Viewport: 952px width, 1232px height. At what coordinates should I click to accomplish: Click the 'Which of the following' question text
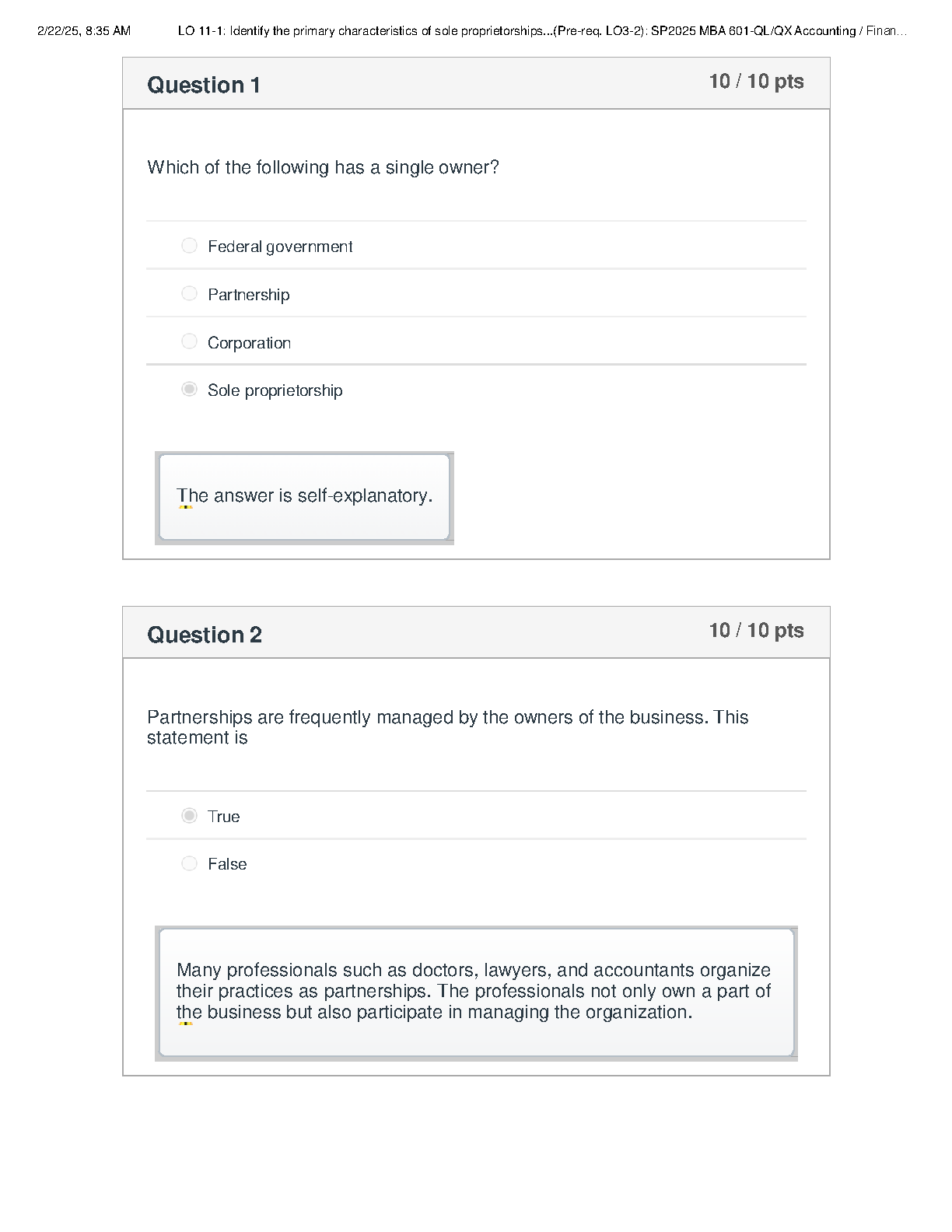pos(323,167)
